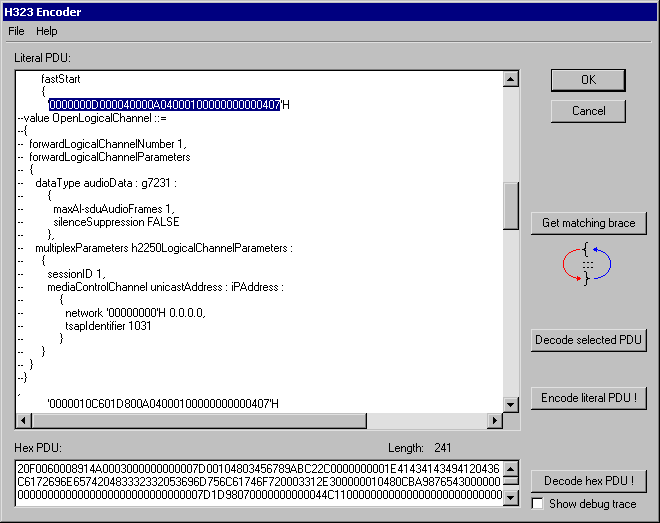Viewport: 660px width, 523px height.
Task: Click the H323 Encoder title bar
Action: coord(330,12)
